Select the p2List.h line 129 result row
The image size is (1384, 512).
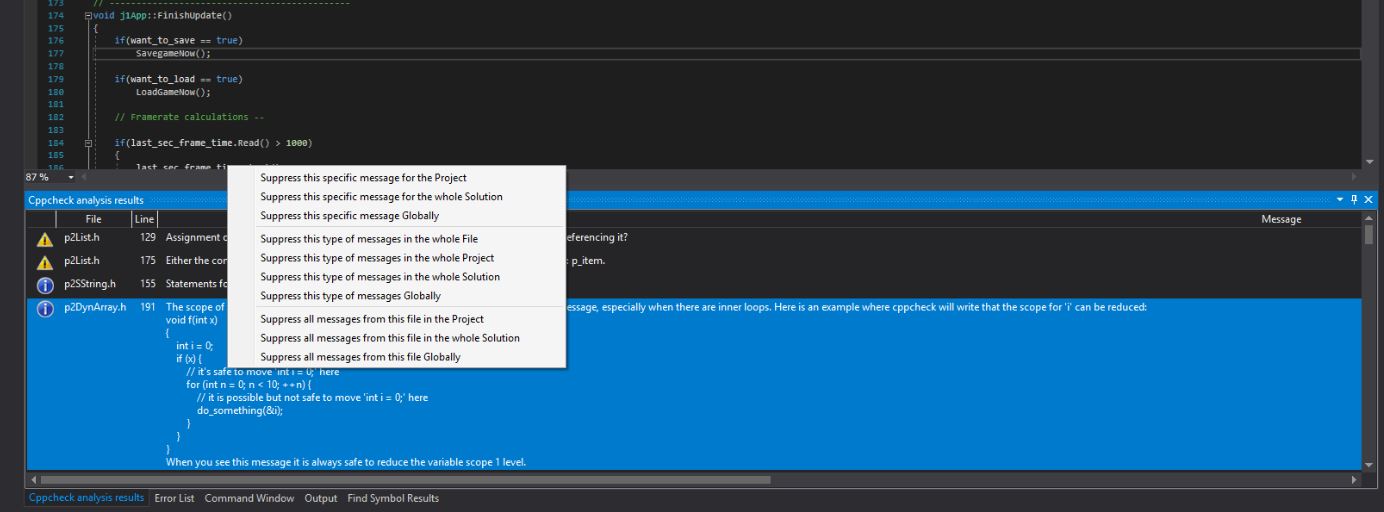pyautogui.click(x=694, y=238)
